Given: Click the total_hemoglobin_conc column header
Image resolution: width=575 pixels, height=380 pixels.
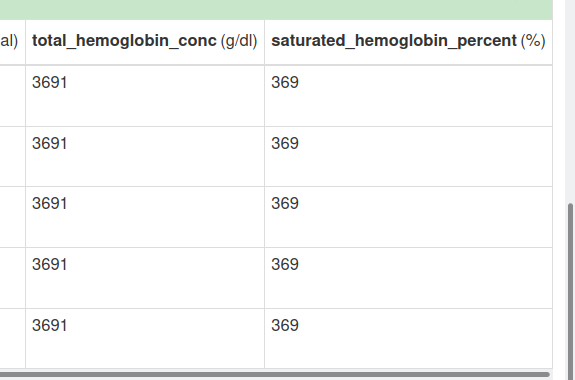Looking at the screenshot, I should [145, 42].
